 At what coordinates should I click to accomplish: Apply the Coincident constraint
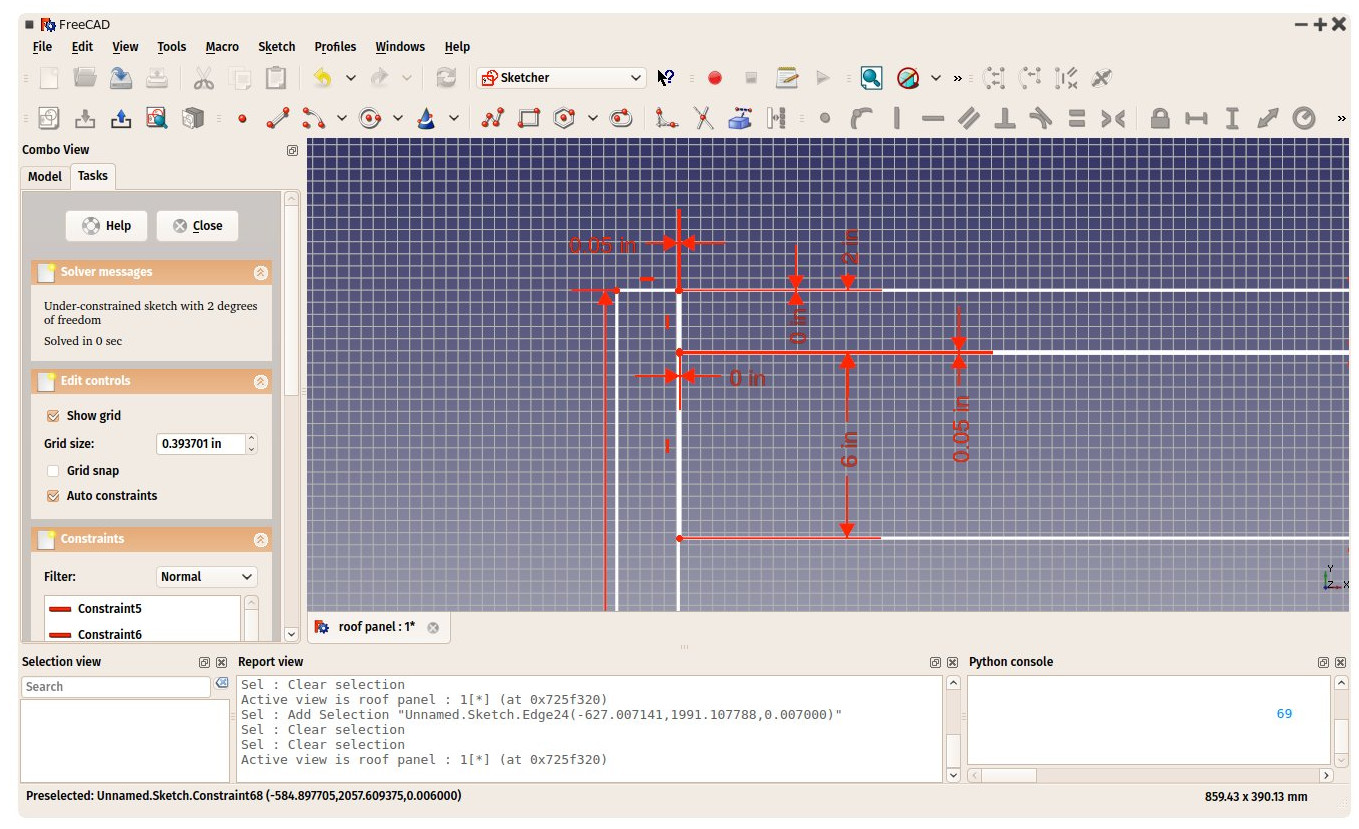tap(825, 118)
